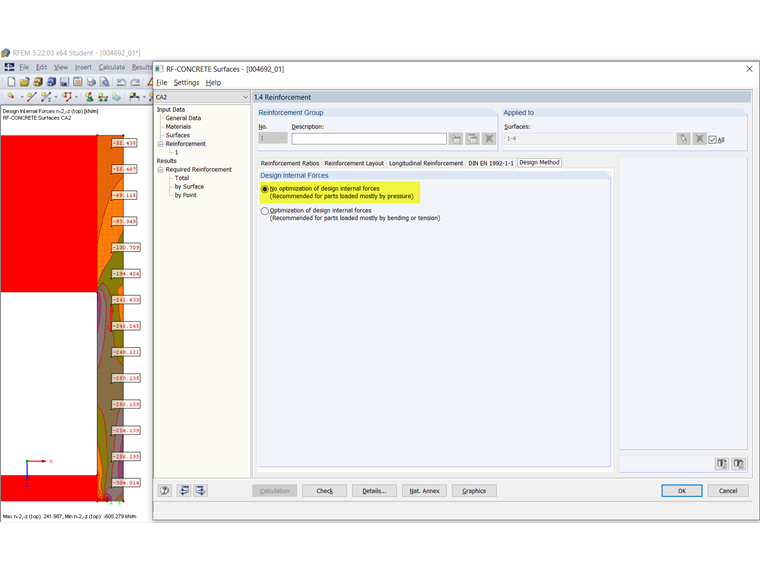Open file using the folder icon in RFEM
Image resolution: width=760 pixels, height=570 pixels.
tap(25, 82)
